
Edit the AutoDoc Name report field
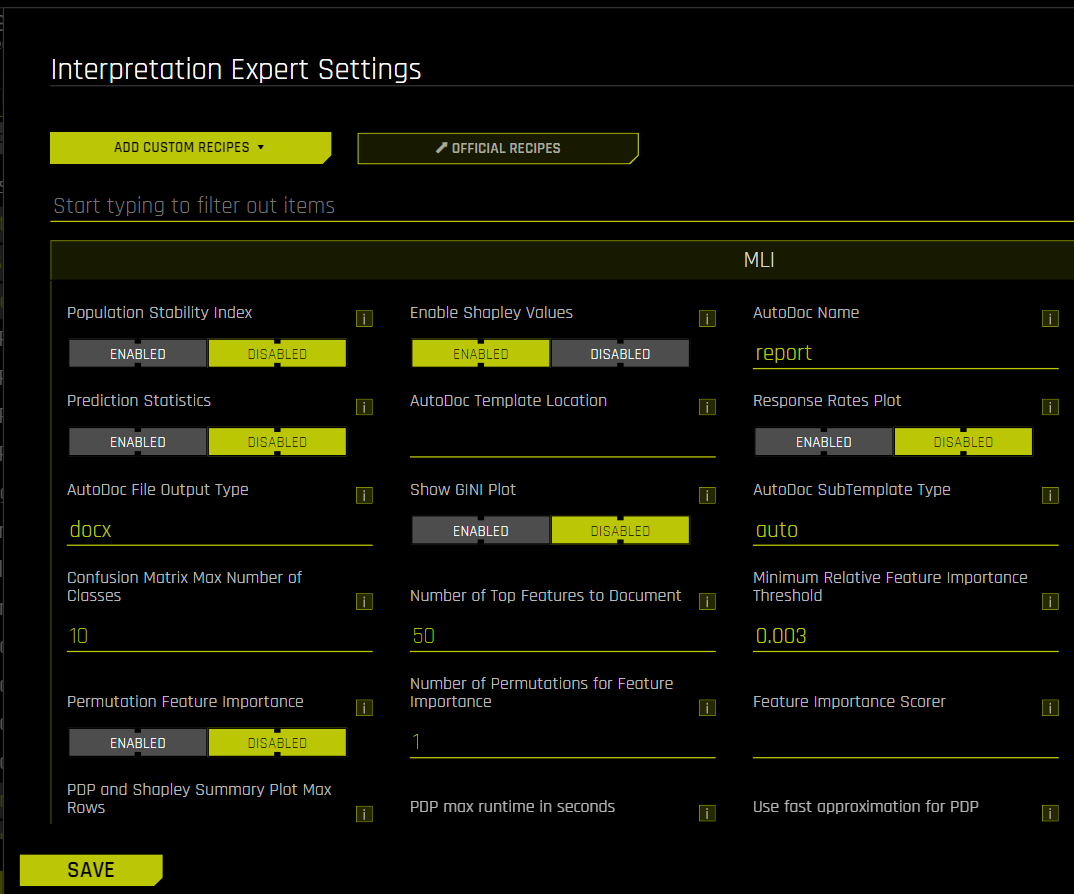point(905,352)
